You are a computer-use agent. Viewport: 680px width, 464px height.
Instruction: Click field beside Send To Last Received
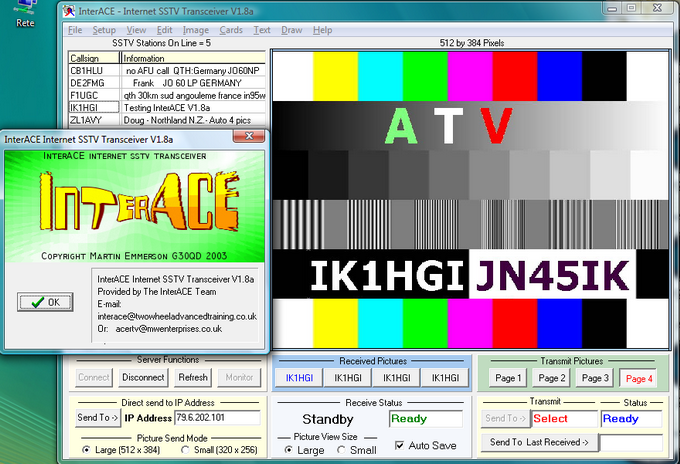[631, 443]
